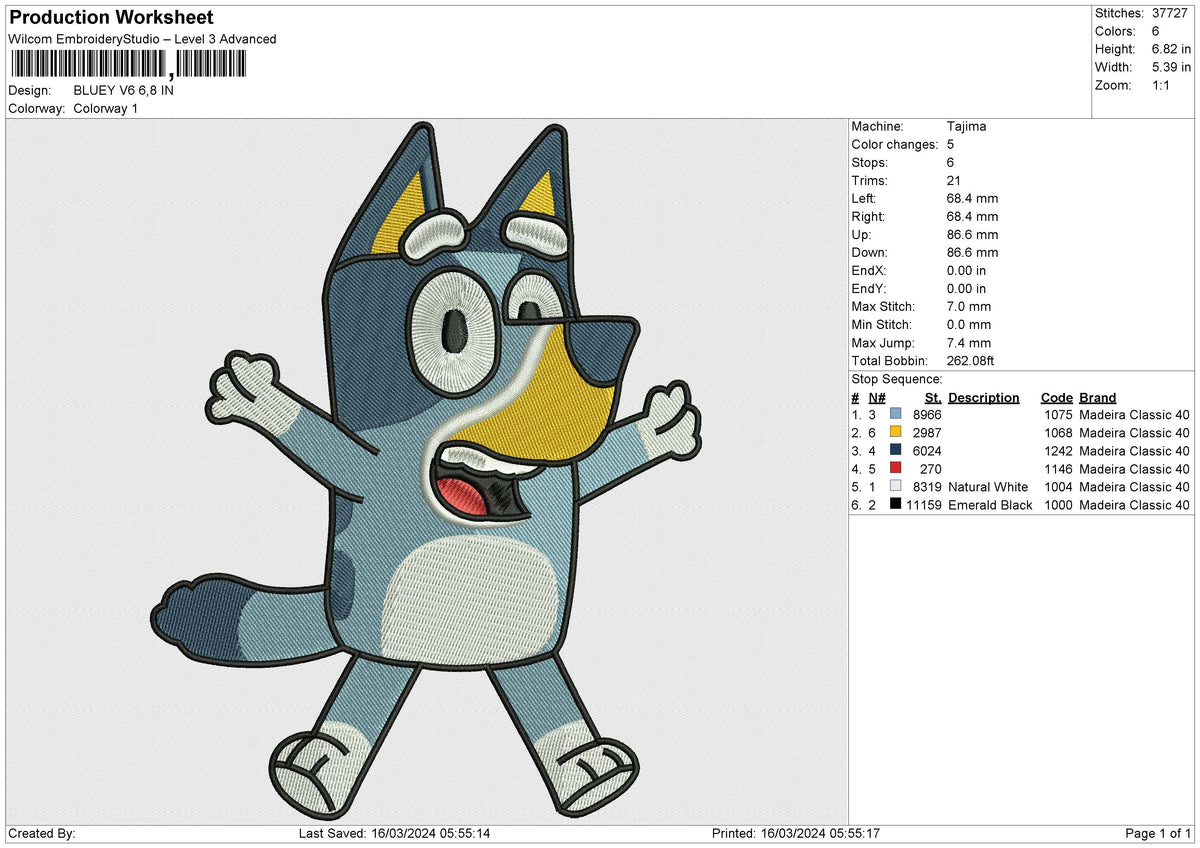The width and height of the screenshot is (1200, 848).
Task: Click the Machine value 'Tajima'
Action: [967, 126]
